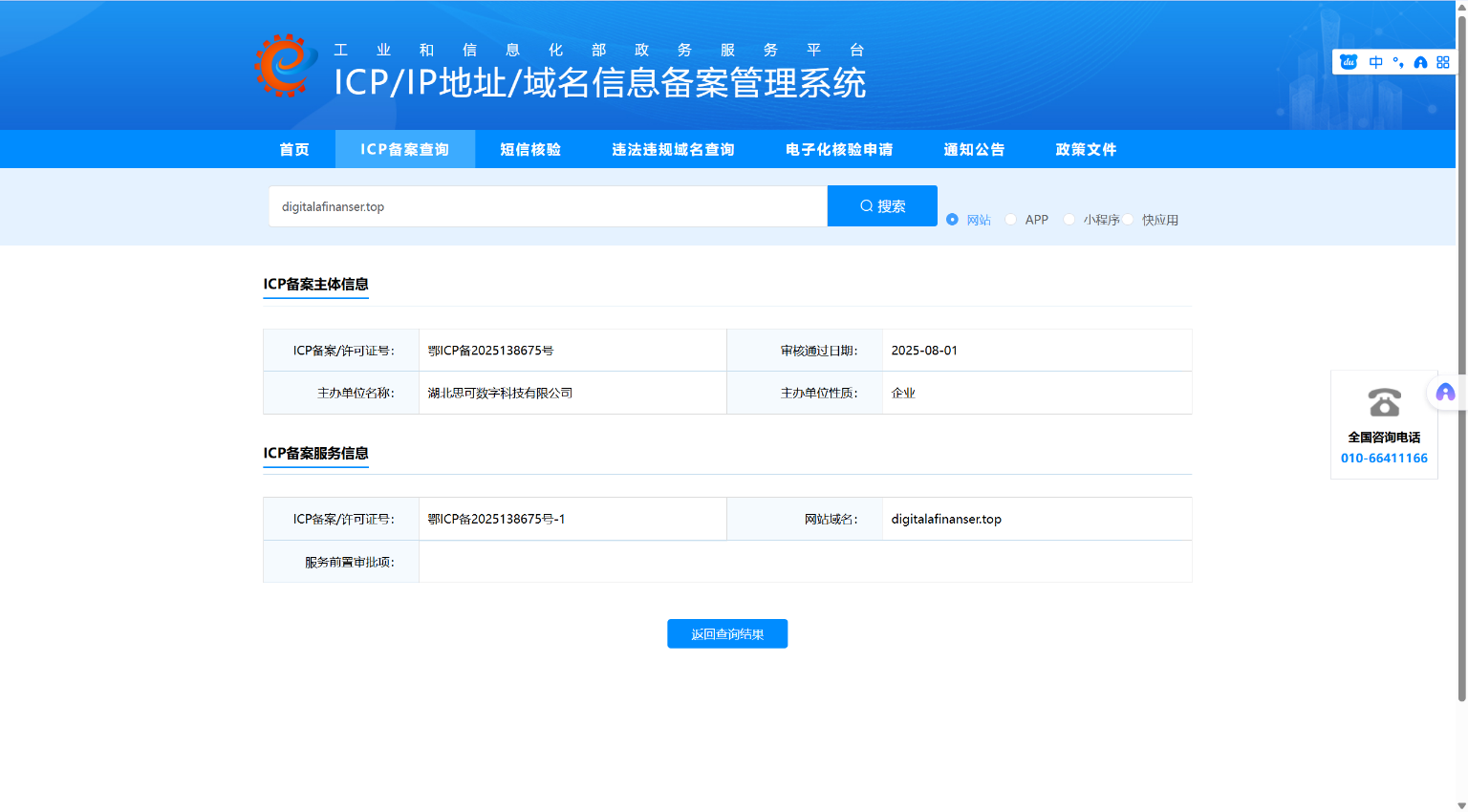1468x812 pixels.
Task: Open the 政策文件 nav tab
Action: [1086, 149]
